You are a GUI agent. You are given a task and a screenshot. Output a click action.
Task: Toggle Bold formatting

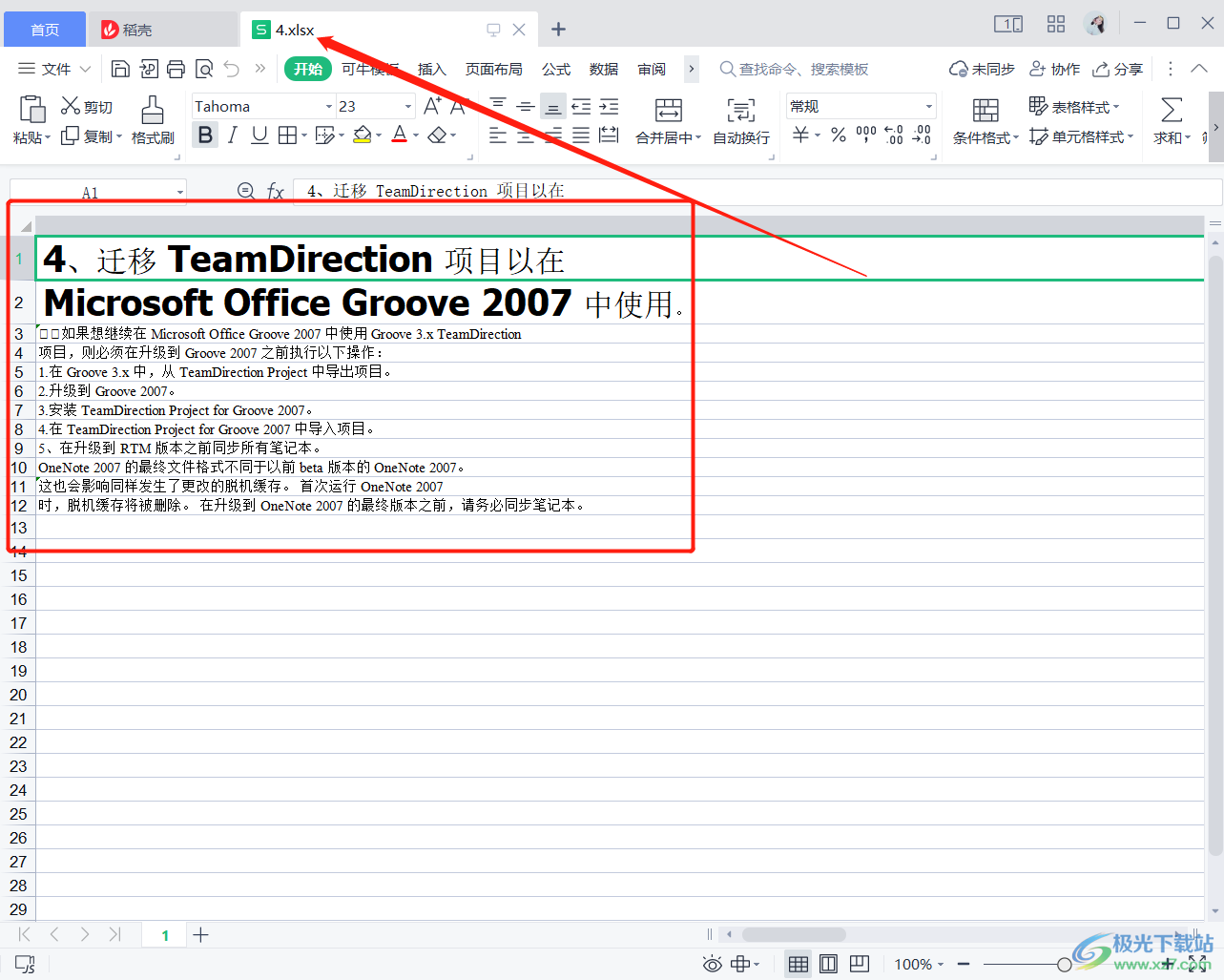(x=204, y=136)
